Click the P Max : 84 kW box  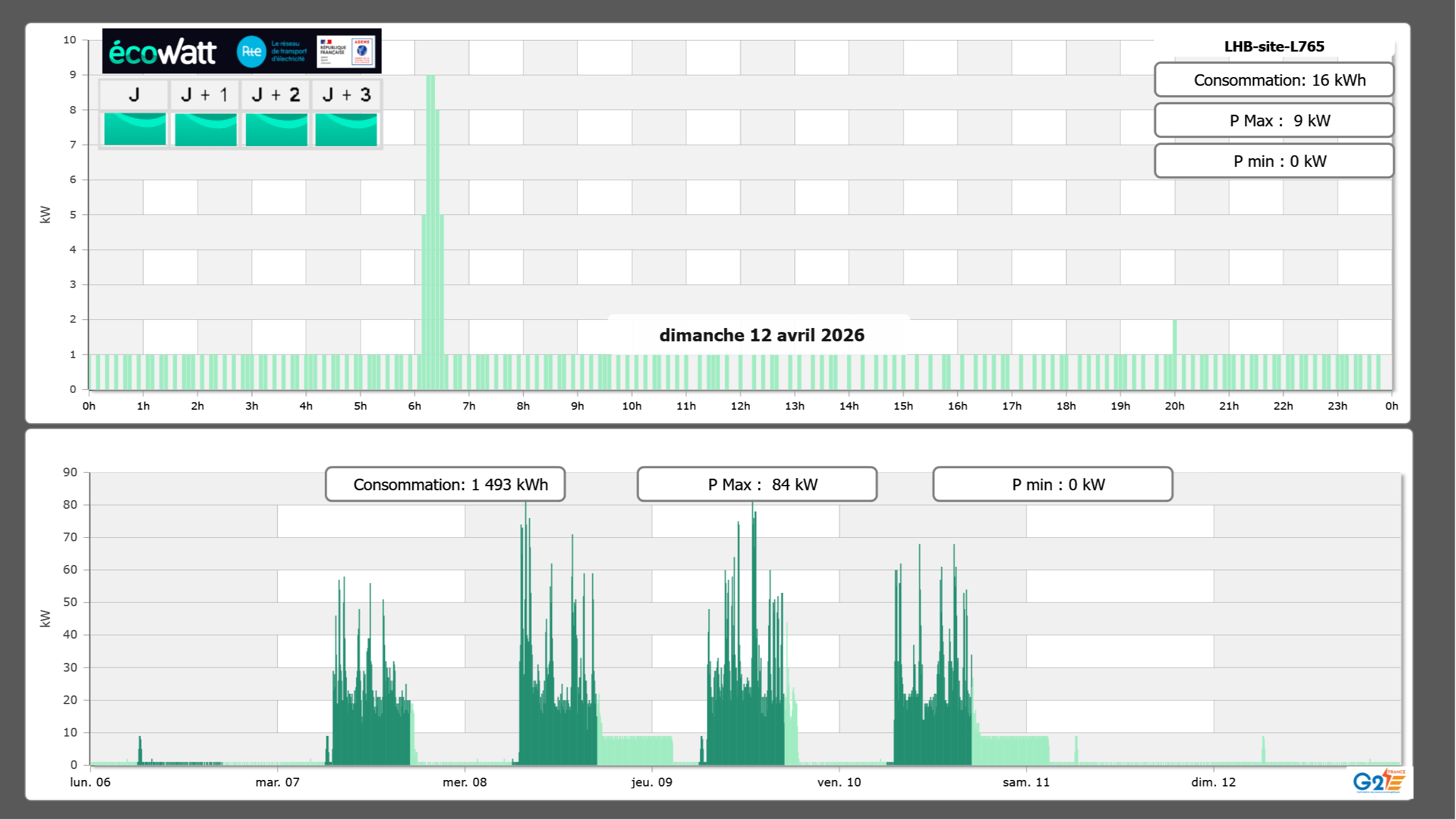[x=757, y=484]
